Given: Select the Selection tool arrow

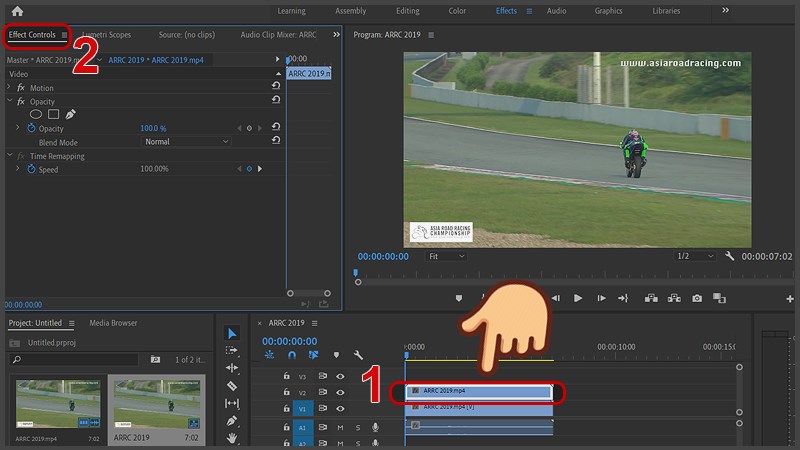Looking at the screenshot, I should (x=232, y=333).
